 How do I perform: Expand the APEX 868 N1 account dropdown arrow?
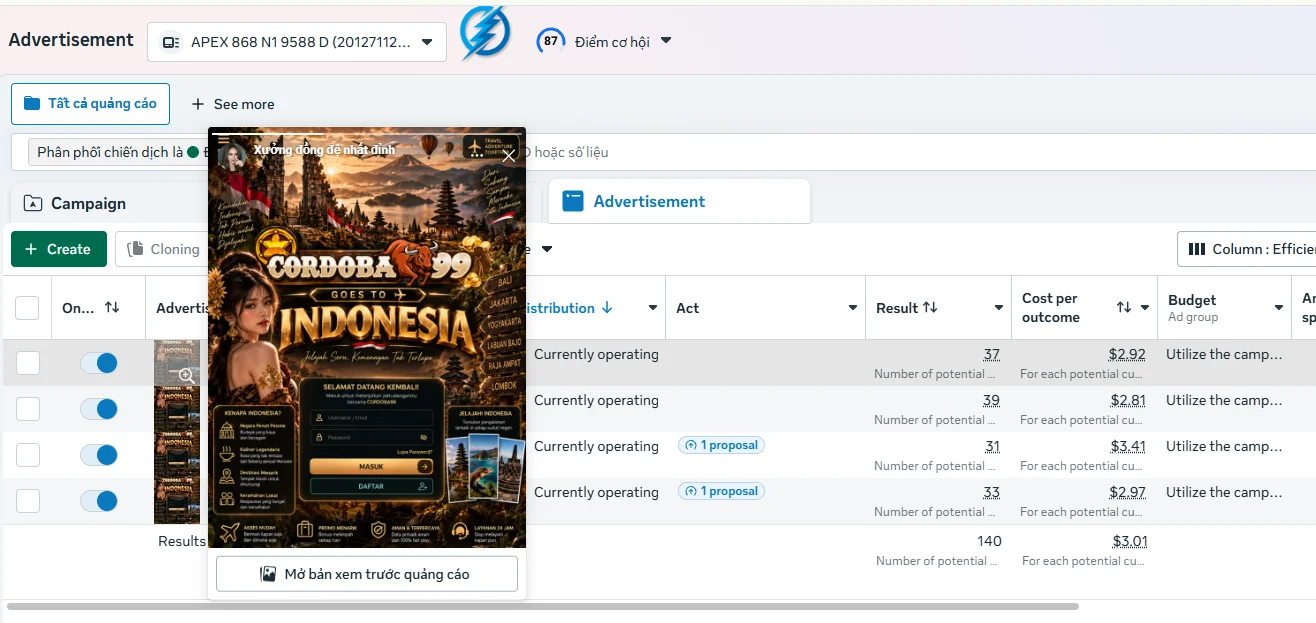[x=427, y=42]
